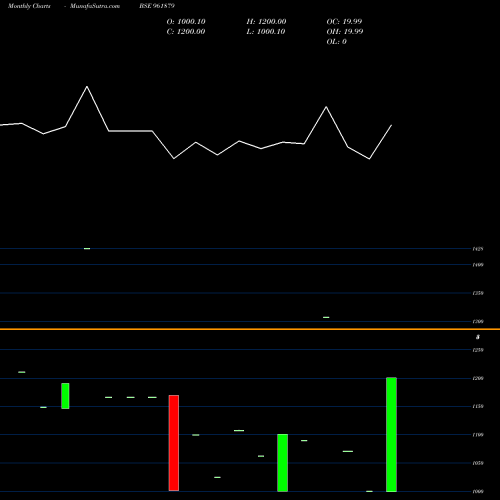
Task: Open the MunafaSutra.com label
Action: click(x=95, y=6)
